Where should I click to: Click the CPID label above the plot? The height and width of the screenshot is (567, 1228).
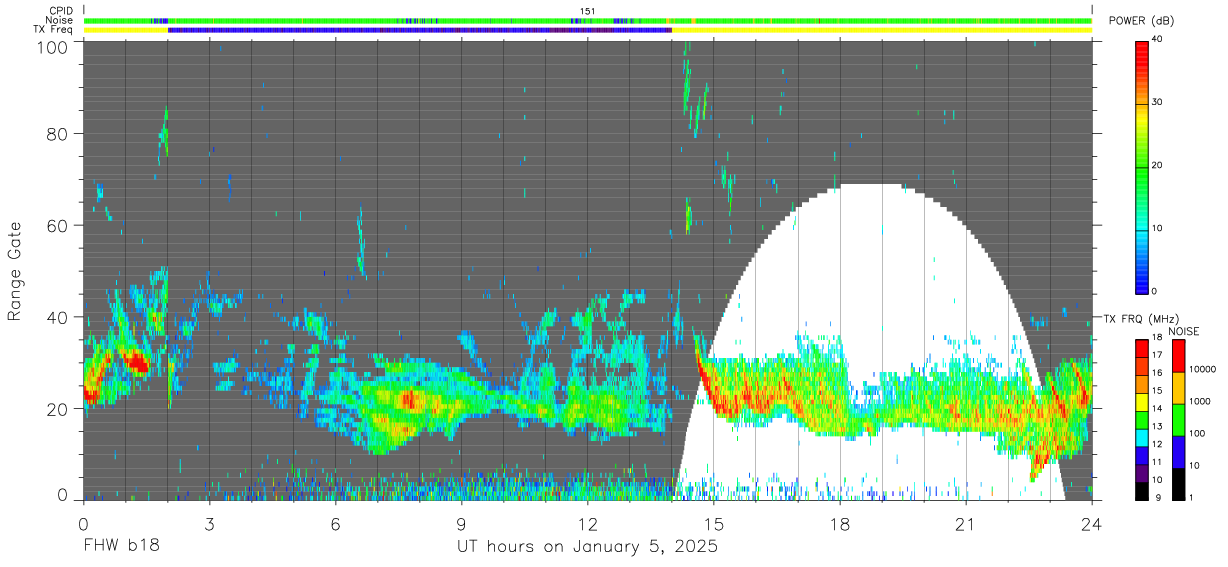[61, 11]
